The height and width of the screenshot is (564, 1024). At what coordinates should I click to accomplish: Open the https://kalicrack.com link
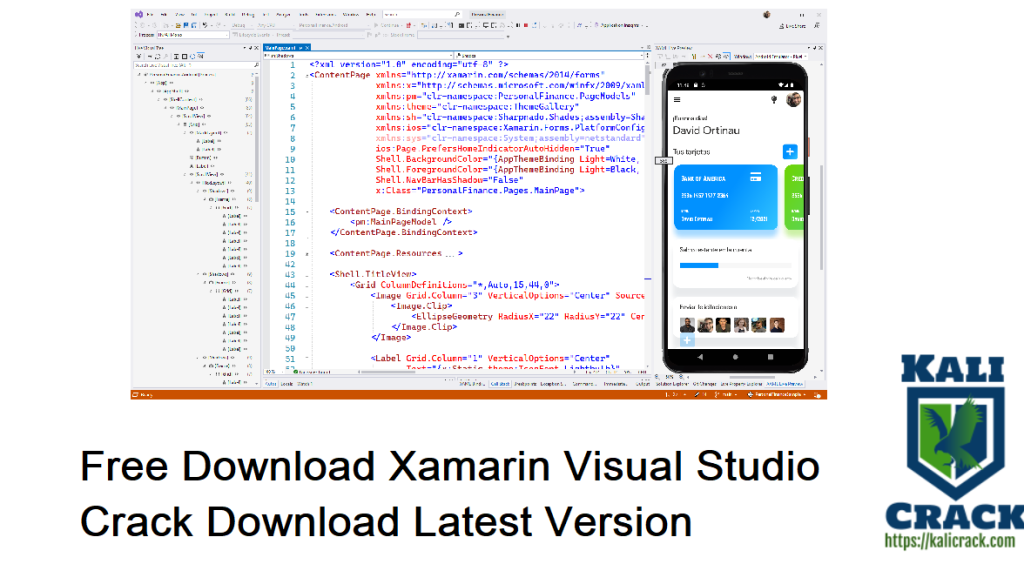coord(950,540)
